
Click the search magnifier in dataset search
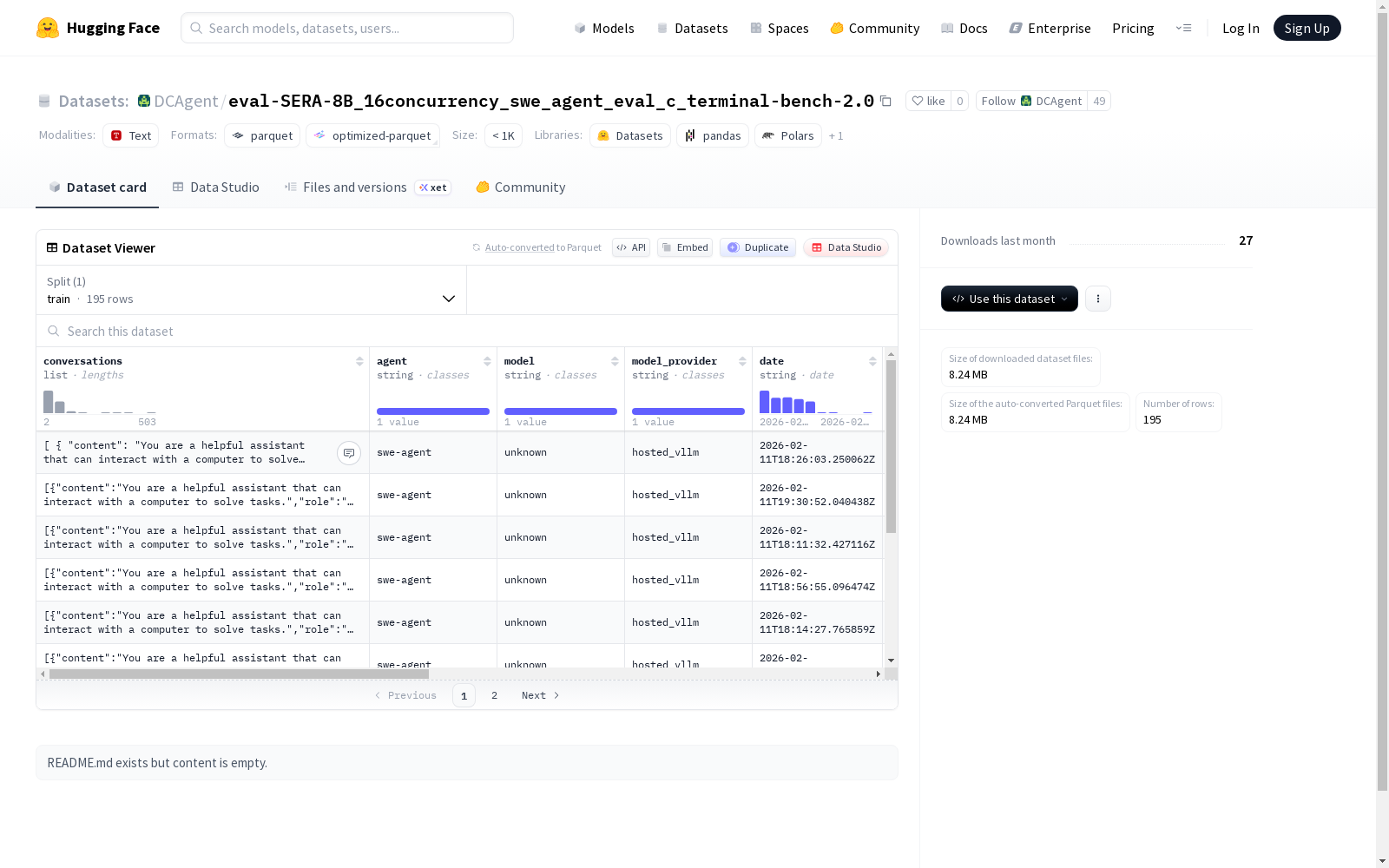coord(54,332)
